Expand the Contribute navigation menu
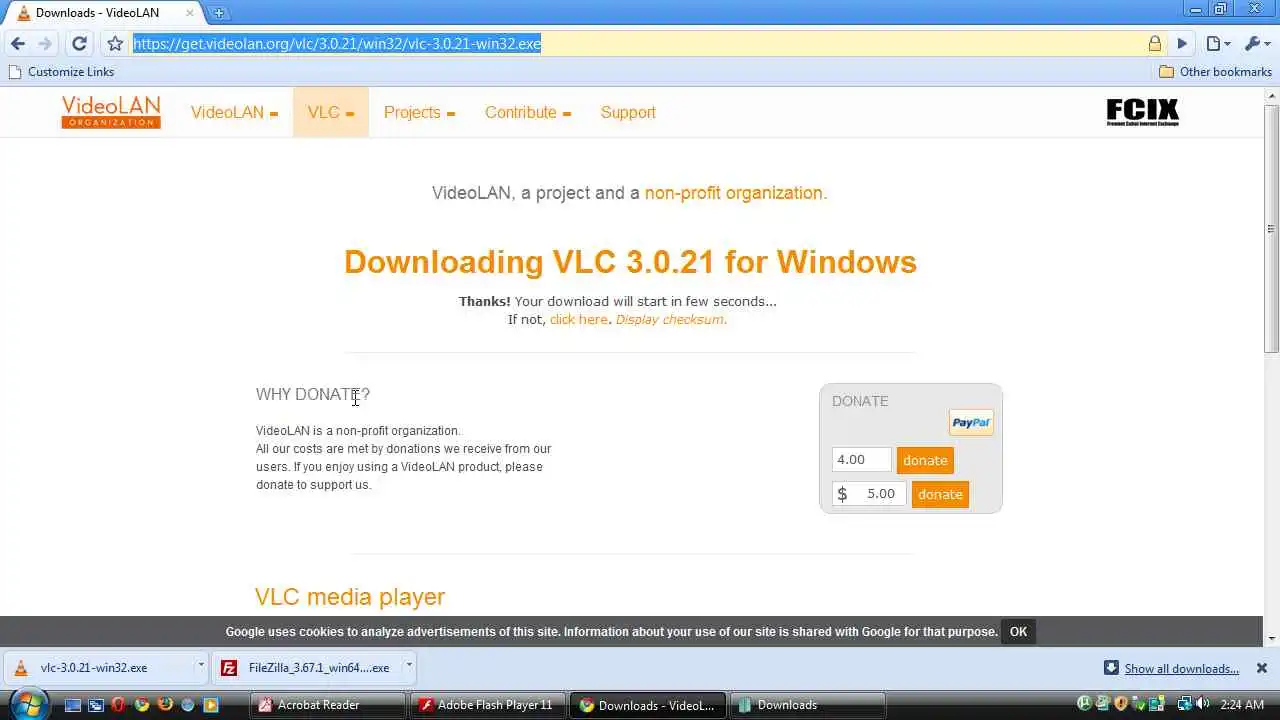Screen dimensions: 1280x720 pyautogui.click(x=528, y=112)
